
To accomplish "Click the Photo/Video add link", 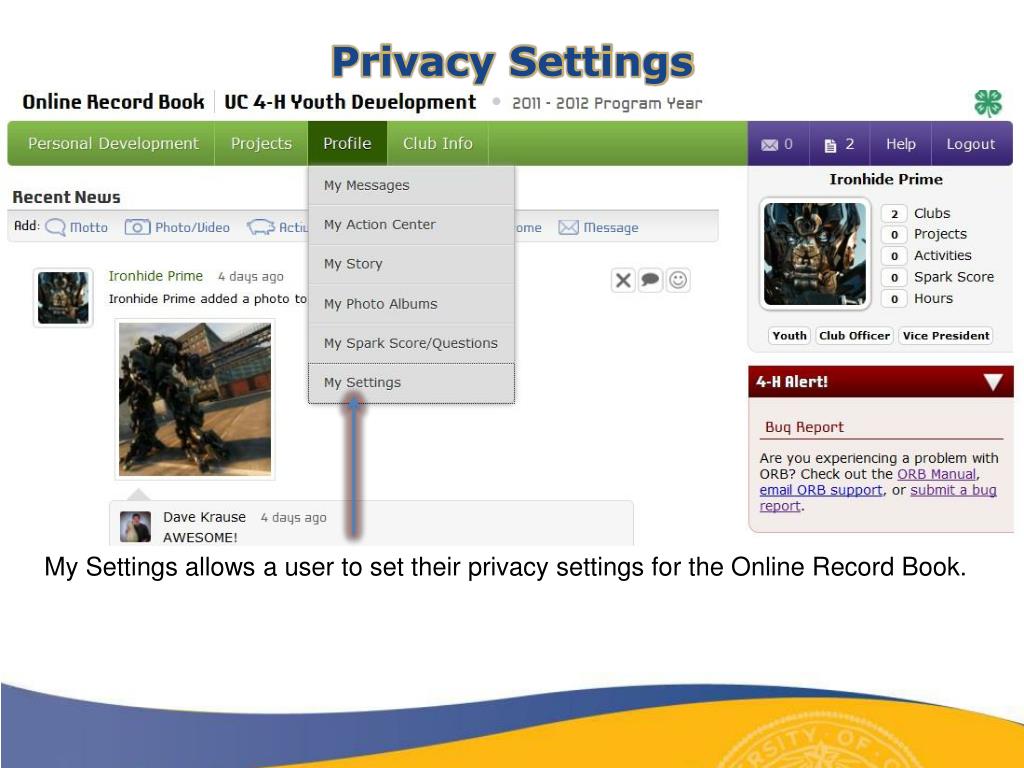I will pyautogui.click(x=192, y=227).
